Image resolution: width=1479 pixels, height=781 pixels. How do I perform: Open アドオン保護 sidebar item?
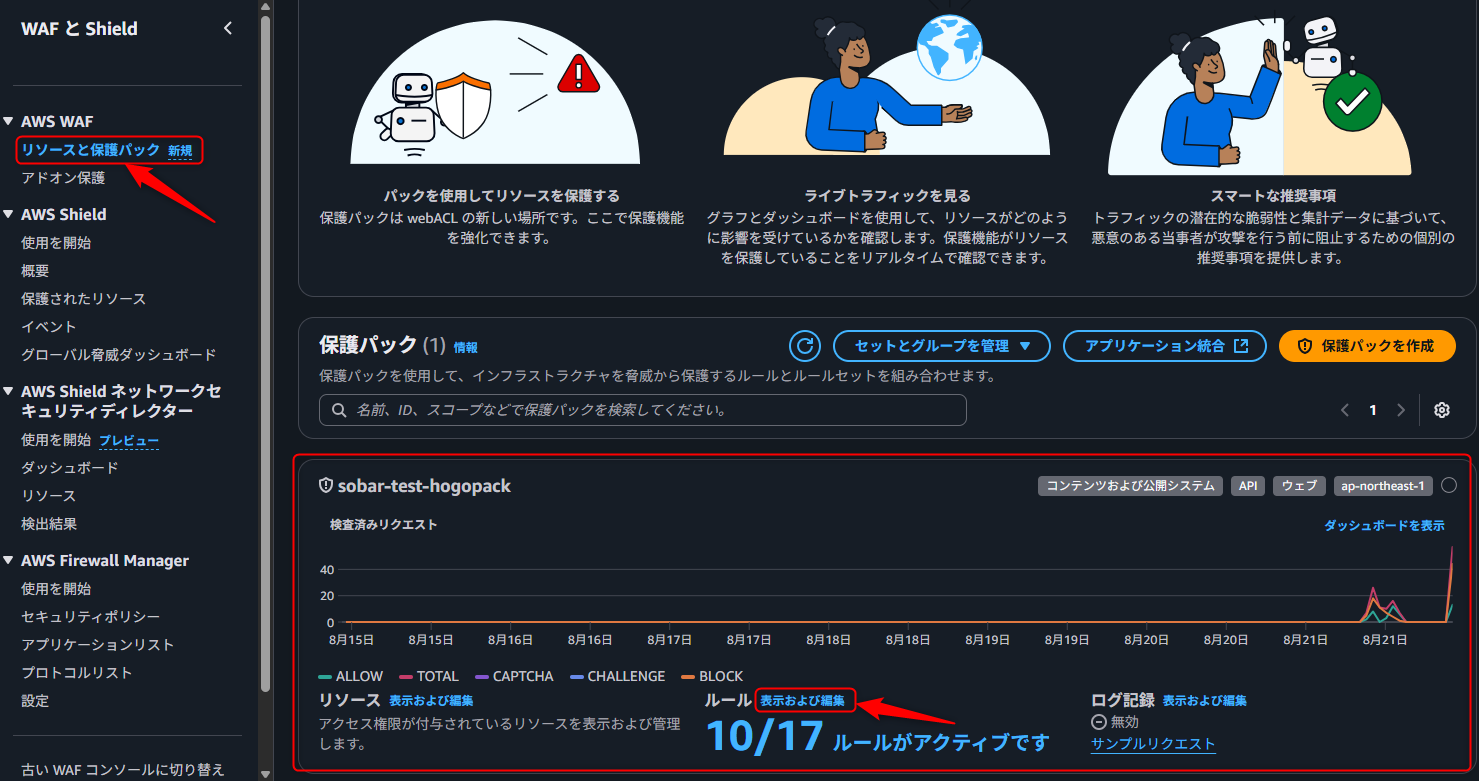(x=63, y=178)
